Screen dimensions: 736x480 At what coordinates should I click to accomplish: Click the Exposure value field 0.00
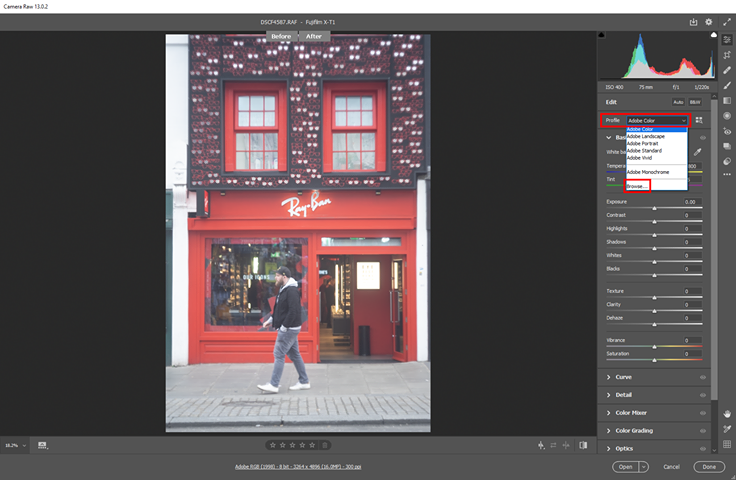[692, 202]
